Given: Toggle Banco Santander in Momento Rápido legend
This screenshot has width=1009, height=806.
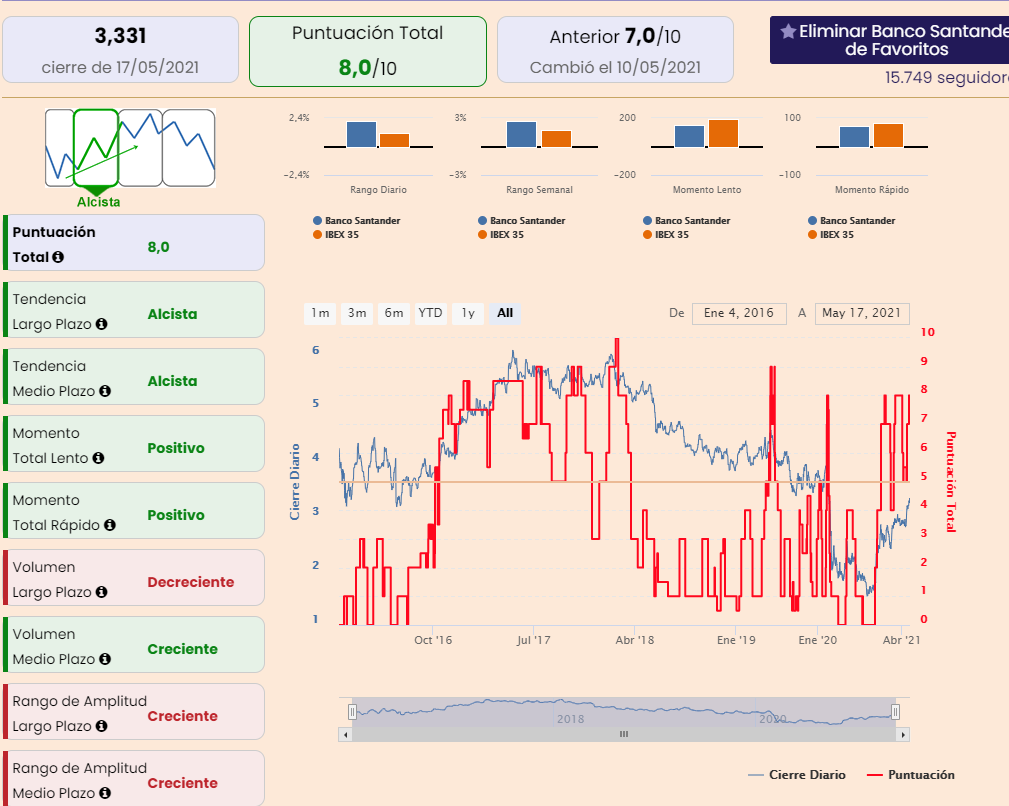Looking at the screenshot, I should pos(851,221).
